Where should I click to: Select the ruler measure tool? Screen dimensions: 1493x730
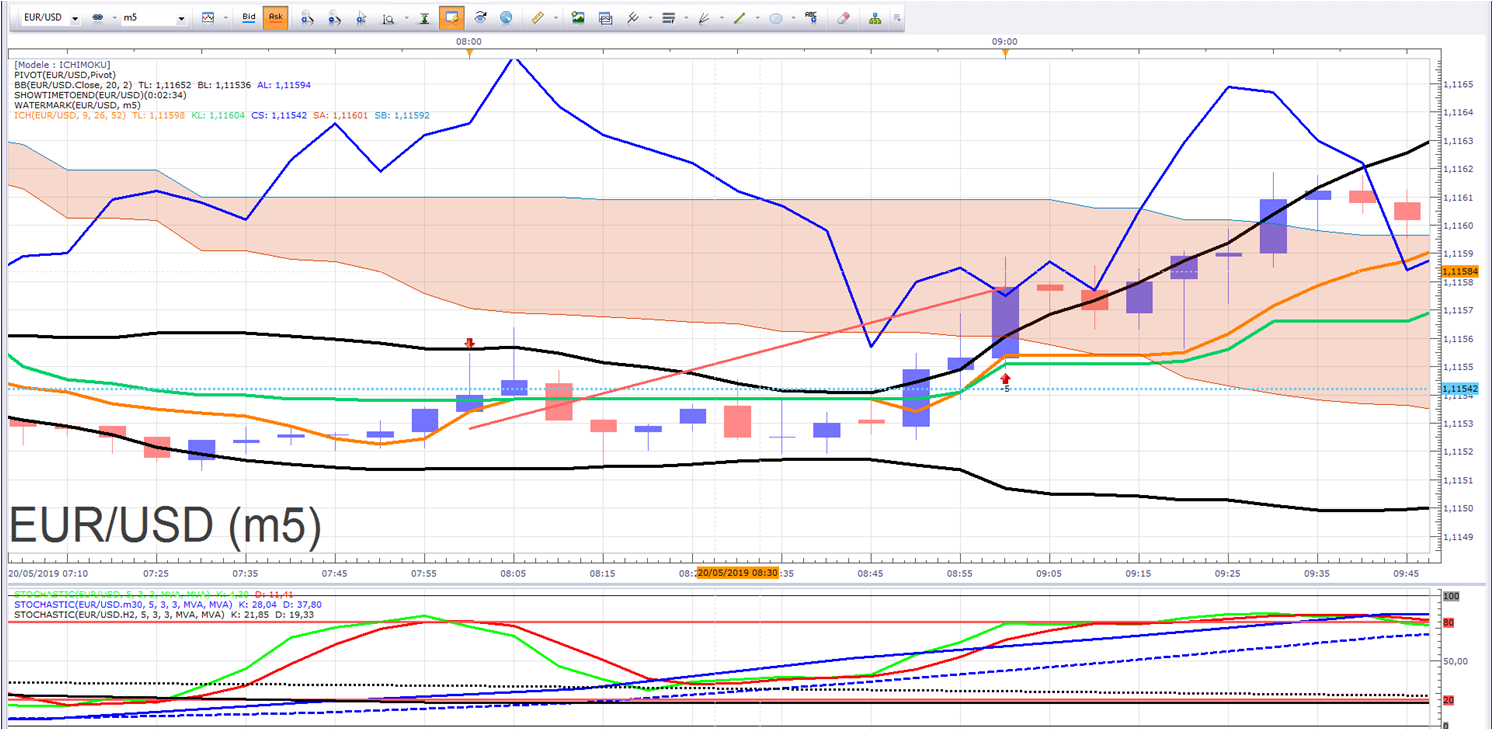pos(536,18)
